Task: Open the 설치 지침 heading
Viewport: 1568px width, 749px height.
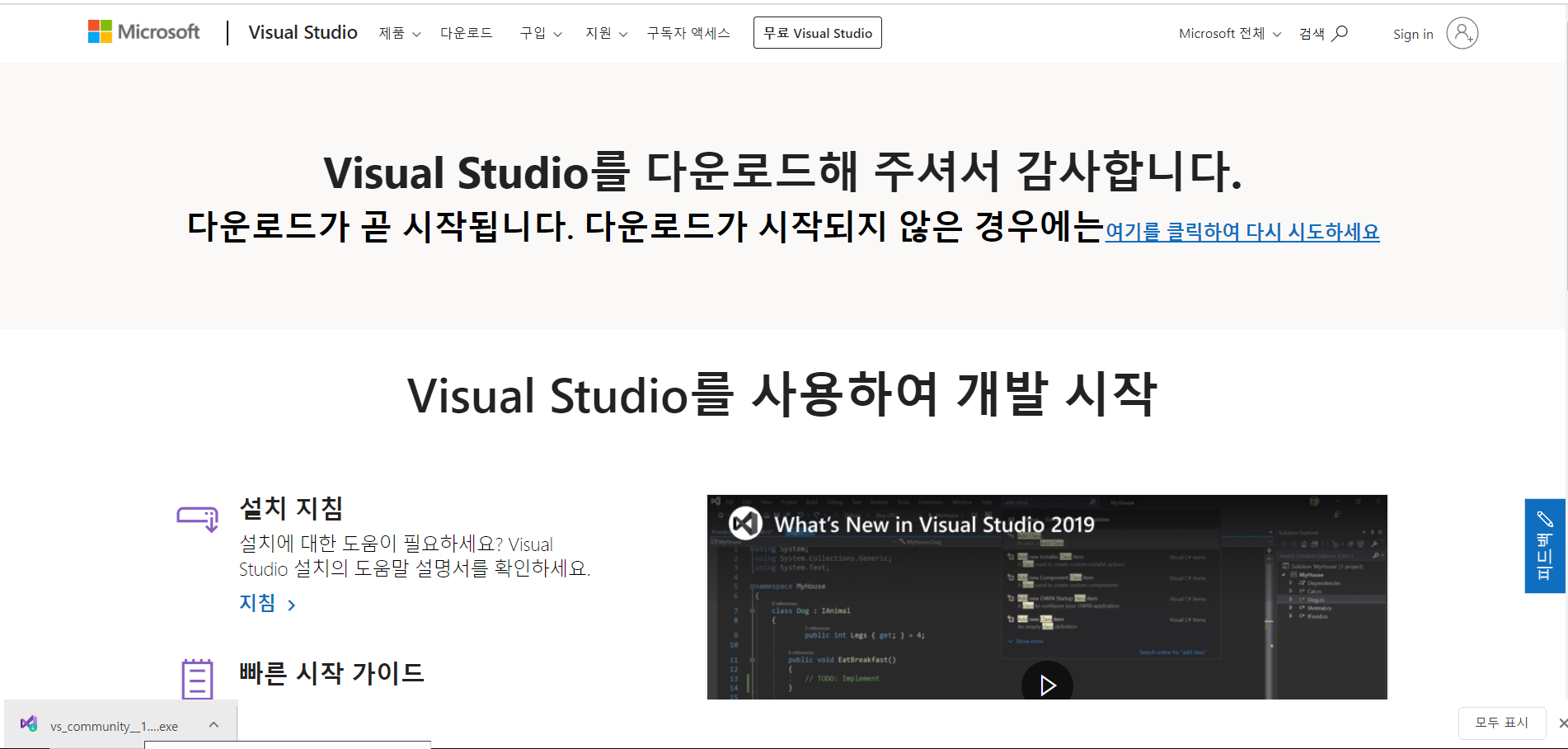Action: coord(291,508)
